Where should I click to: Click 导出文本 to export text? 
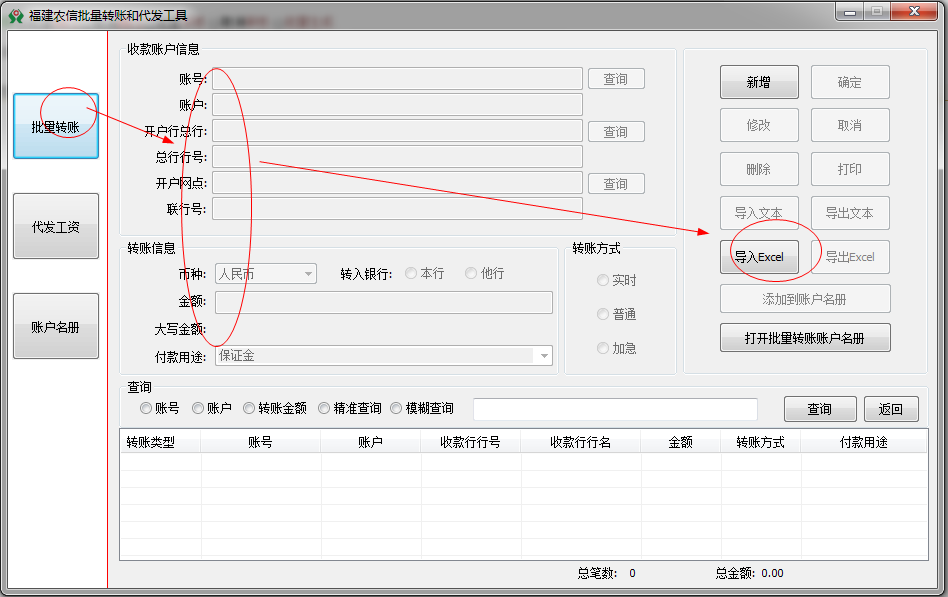pos(851,213)
